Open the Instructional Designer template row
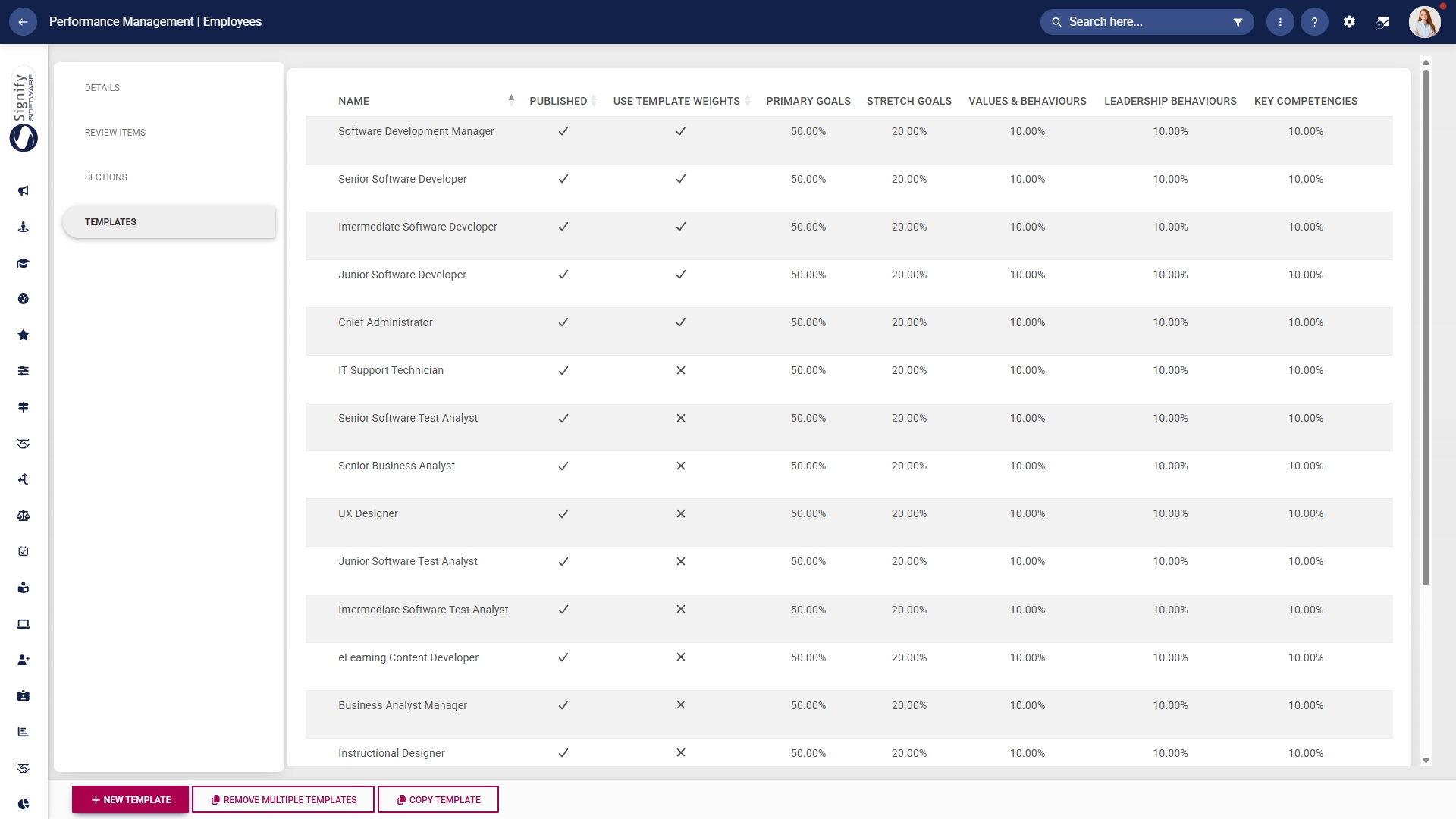The image size is (1456, 819). (849, 753)
